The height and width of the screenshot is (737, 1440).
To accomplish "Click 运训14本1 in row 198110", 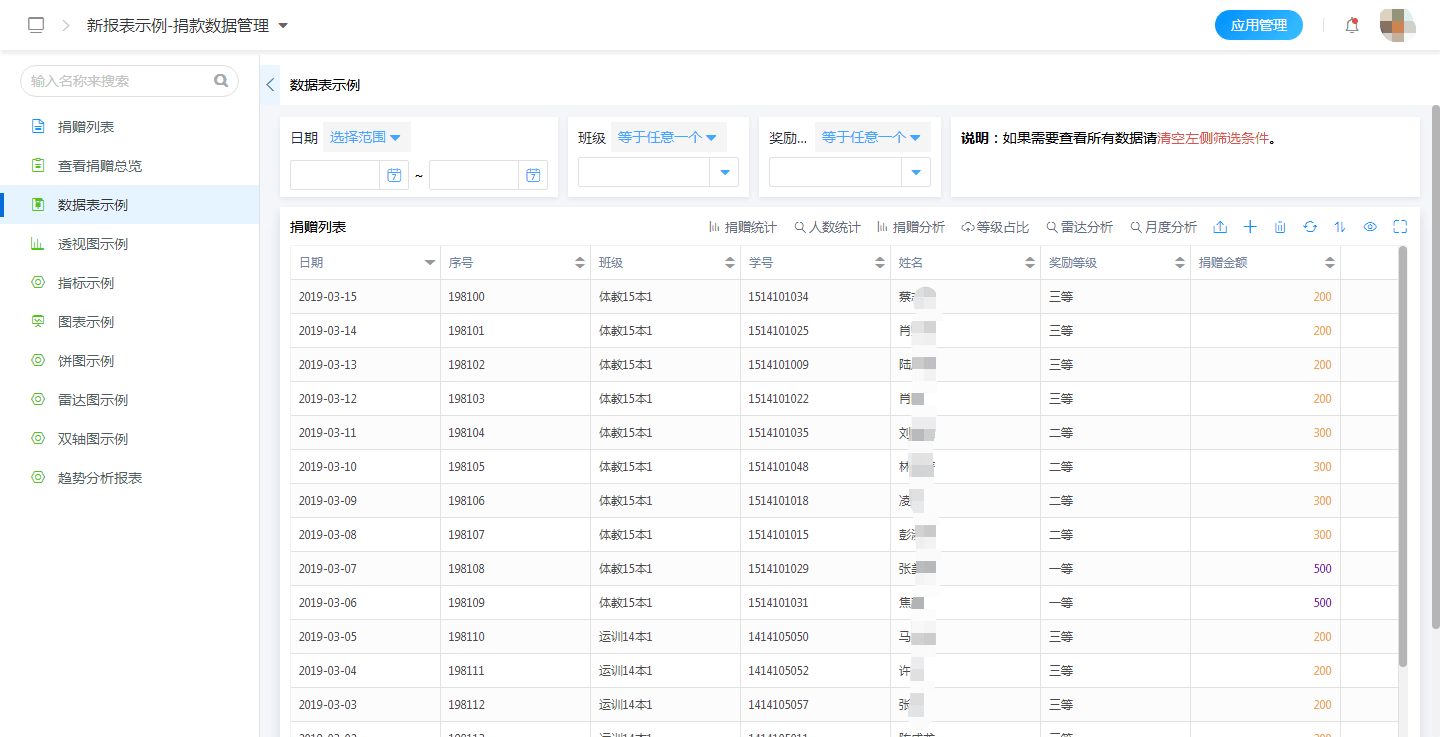I will pyautogui.click(x=626, y=637).
